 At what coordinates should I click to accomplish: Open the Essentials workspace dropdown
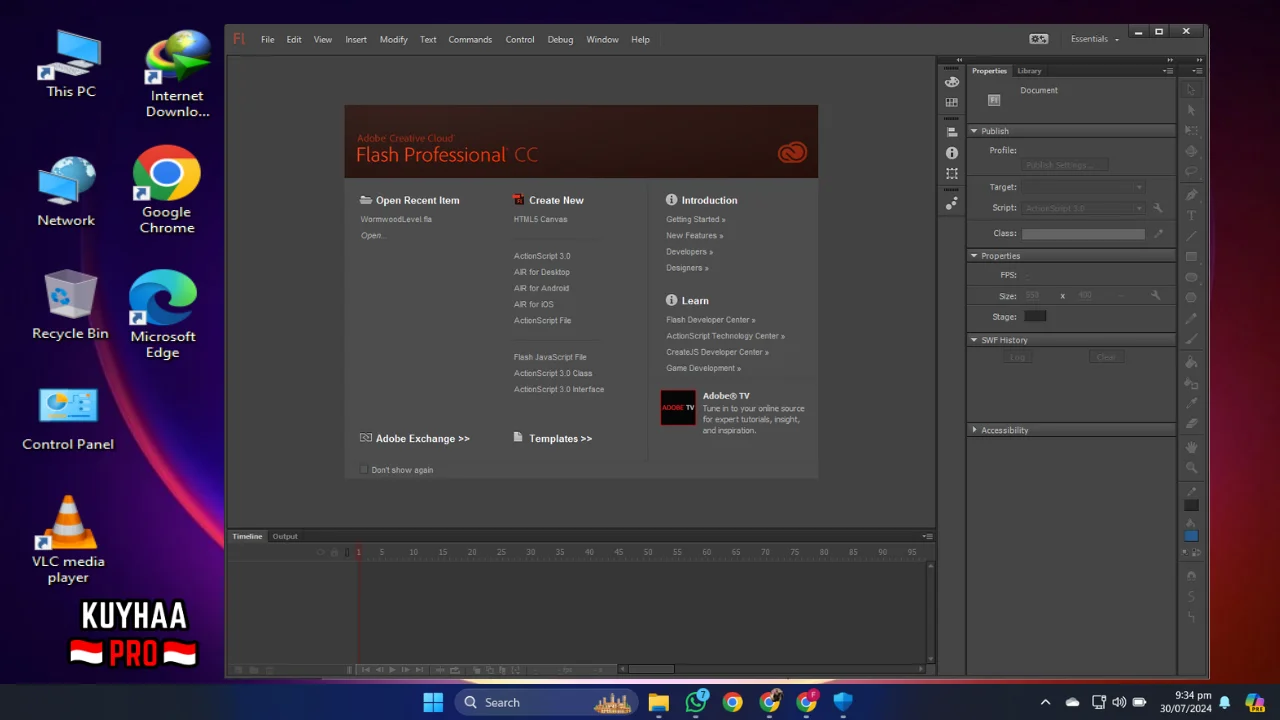click(x=1094, y=39)
